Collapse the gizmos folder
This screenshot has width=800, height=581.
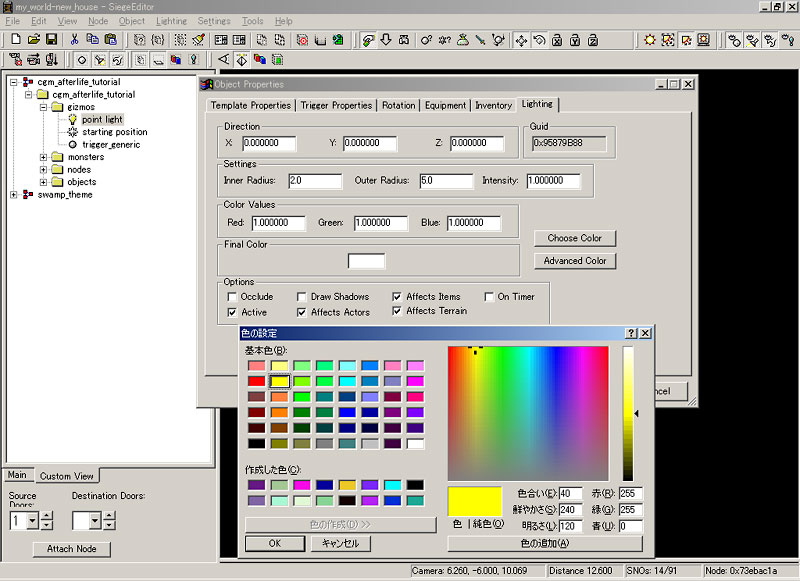pos(43,107)
